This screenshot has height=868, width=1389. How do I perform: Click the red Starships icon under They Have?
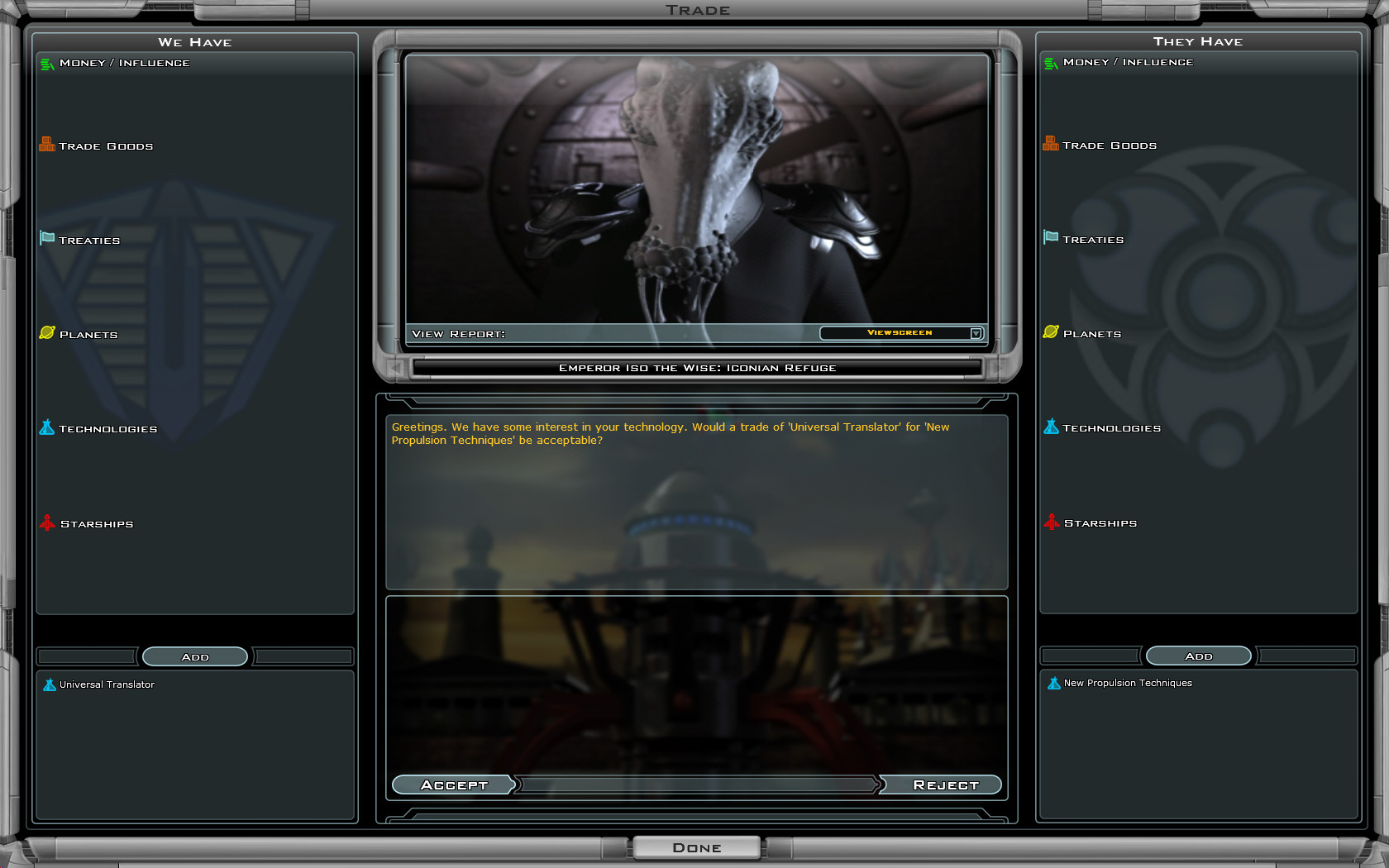pyautogui.click(x=1051, y=522)
